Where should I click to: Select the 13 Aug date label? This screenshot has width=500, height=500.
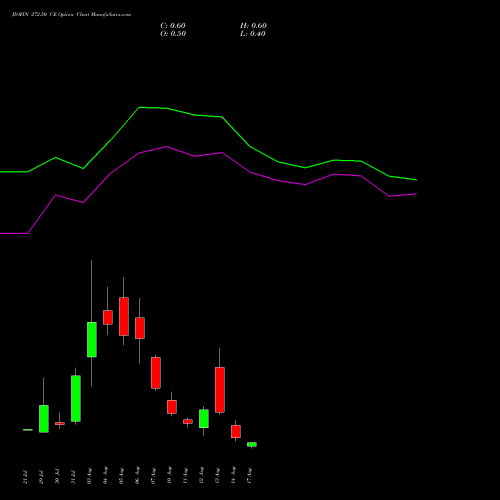pos(217,476)
